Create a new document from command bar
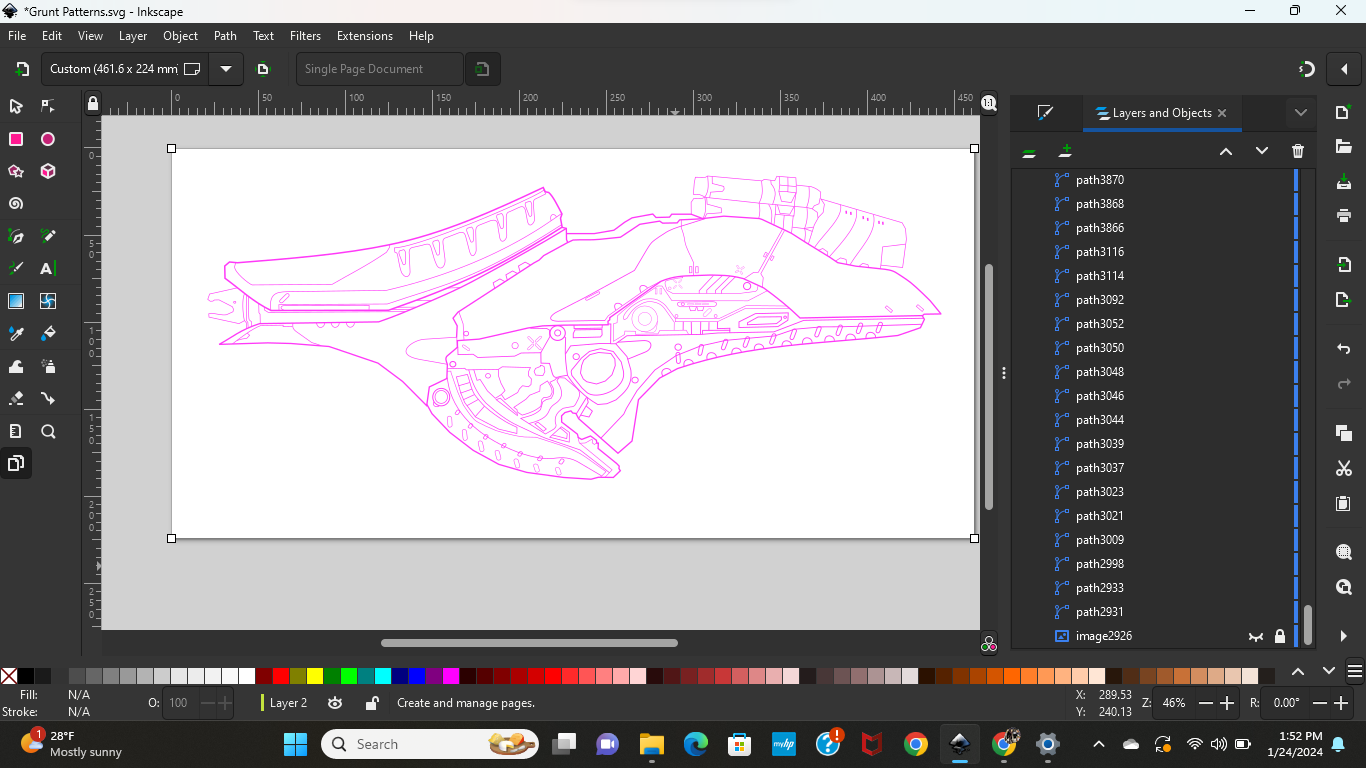Viewport: 1366px width, 768px height. [1344, 113]
